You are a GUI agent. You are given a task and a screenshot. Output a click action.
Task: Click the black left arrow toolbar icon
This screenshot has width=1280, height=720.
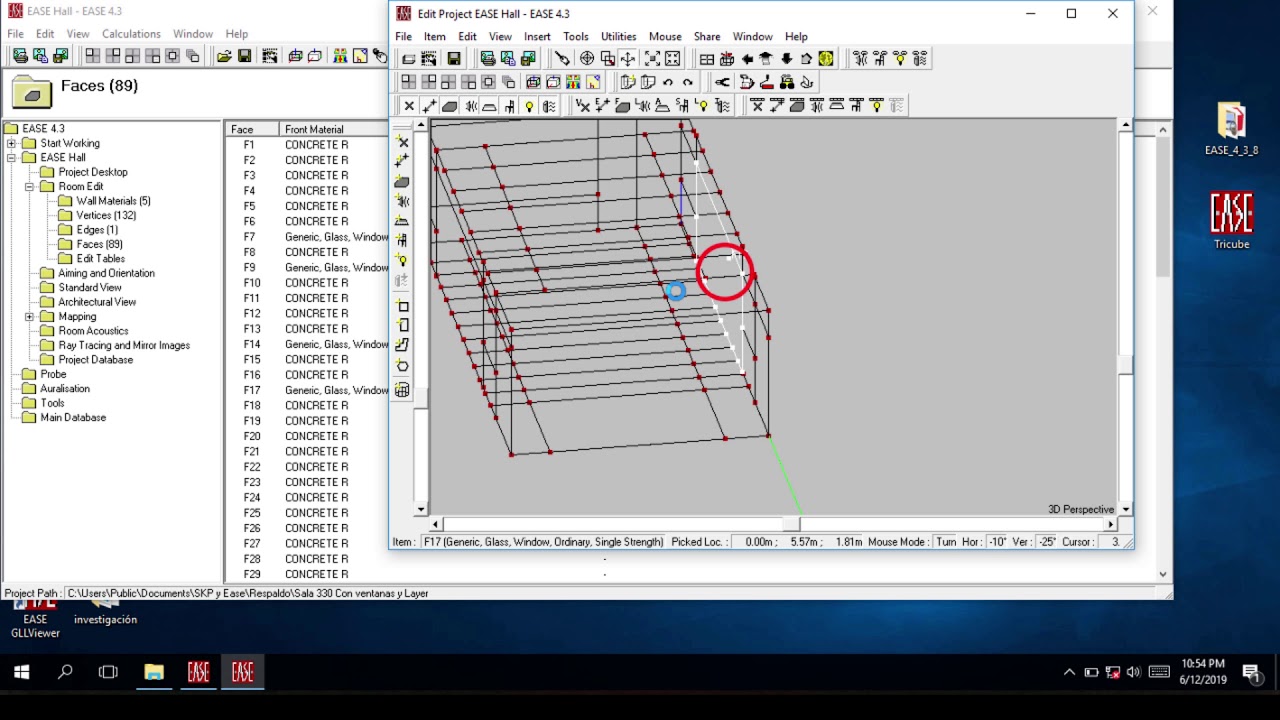(x=747, y=59)
